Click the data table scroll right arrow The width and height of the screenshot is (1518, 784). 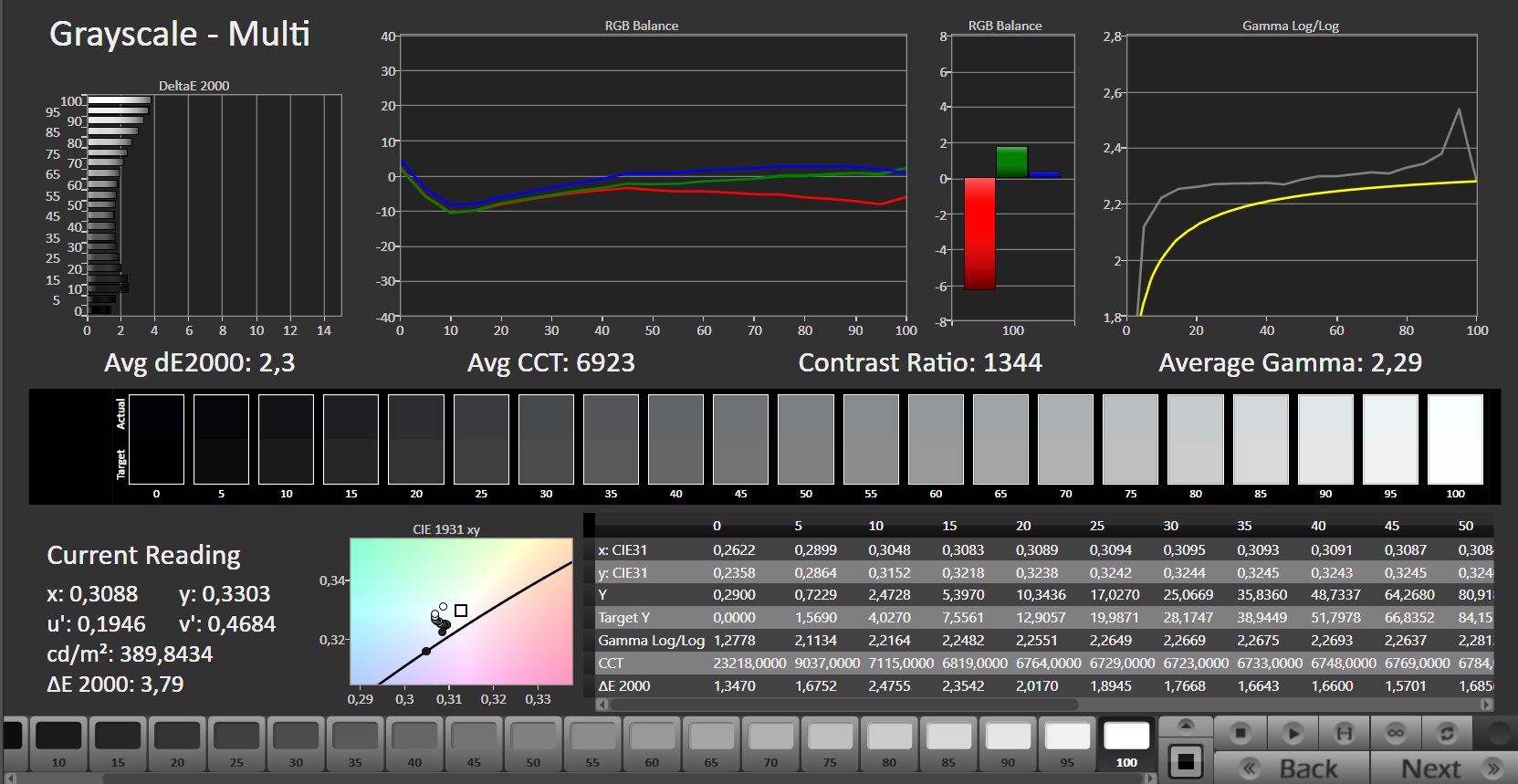tap(1487, 705)
